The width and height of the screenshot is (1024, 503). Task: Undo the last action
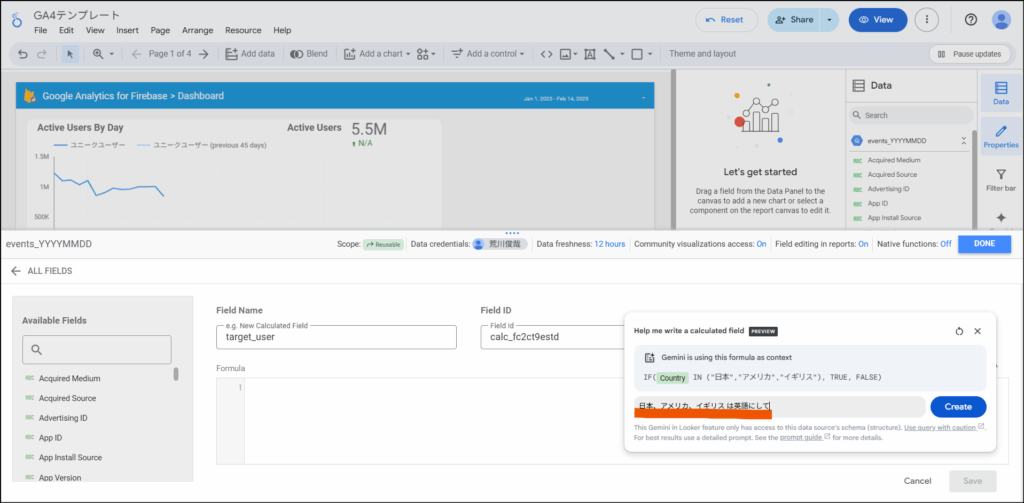click(x=23, y=54)
